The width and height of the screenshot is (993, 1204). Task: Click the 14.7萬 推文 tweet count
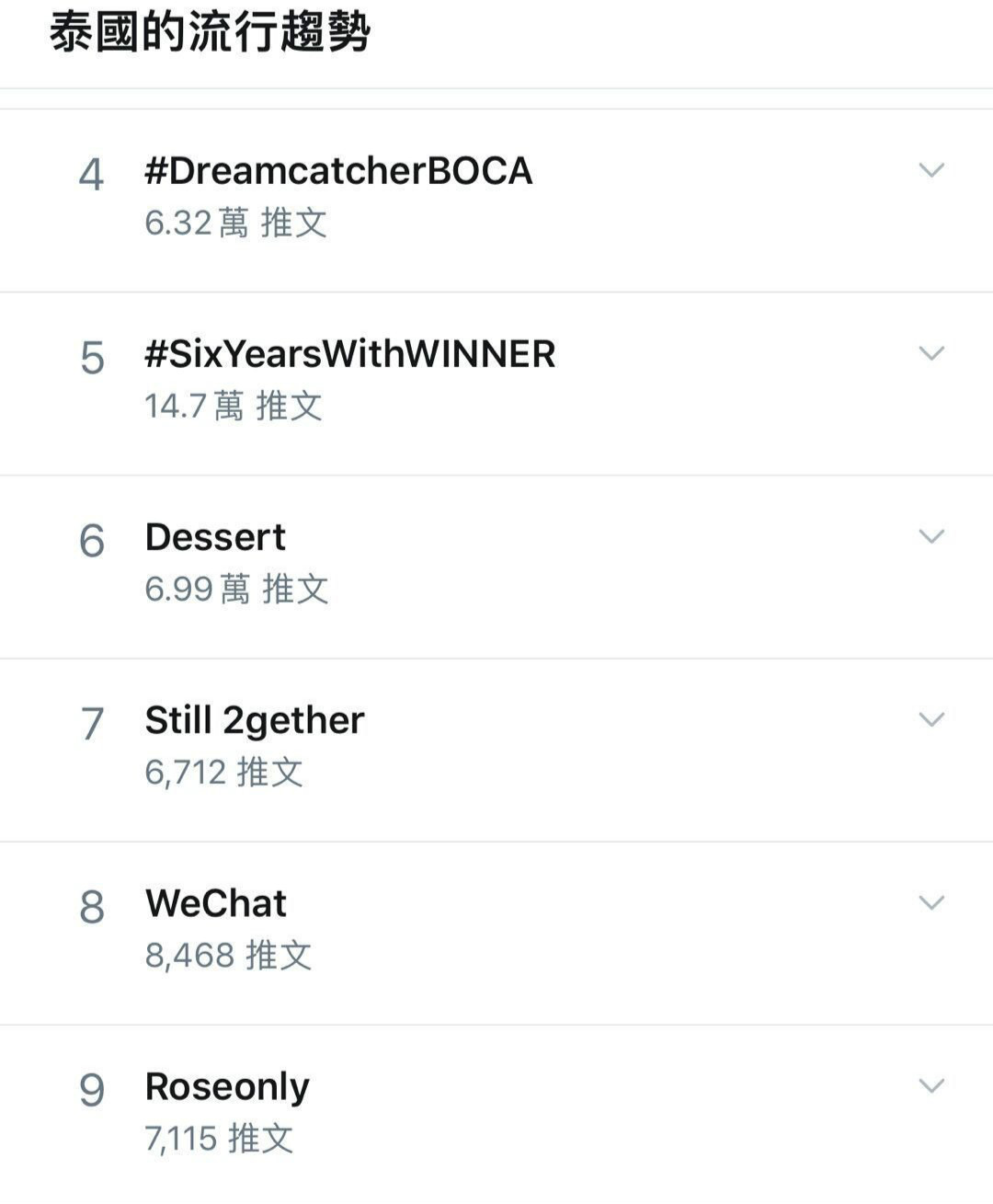coord(233,406)
